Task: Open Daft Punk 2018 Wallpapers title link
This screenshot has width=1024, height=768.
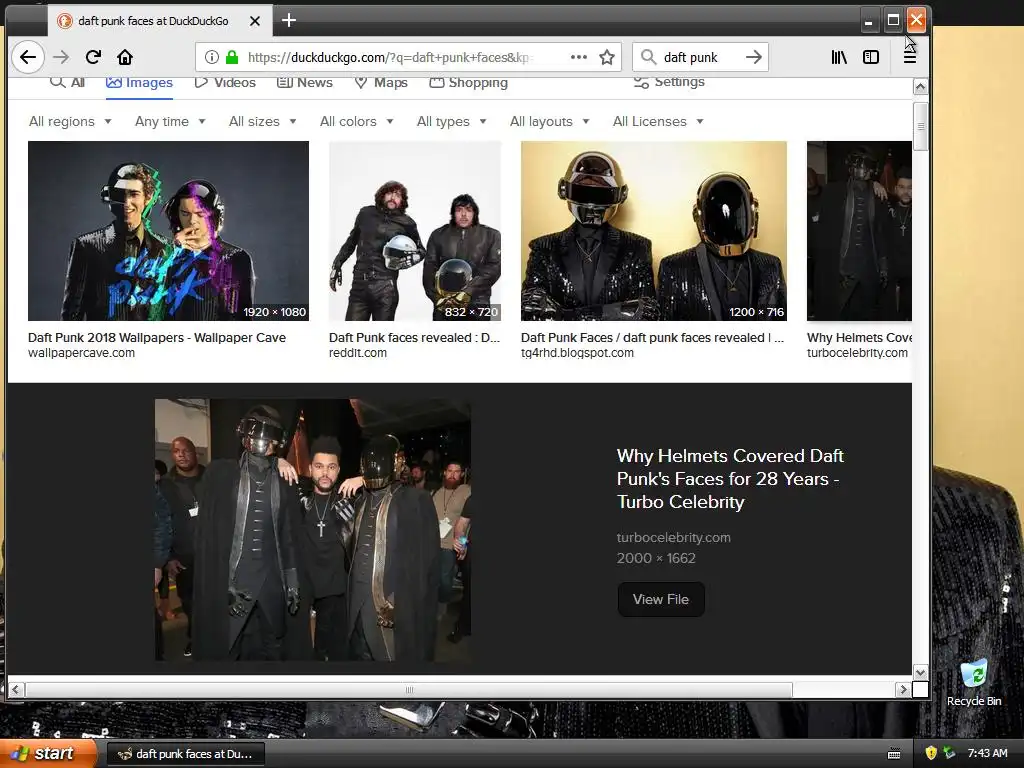Action: coord(157,338)
